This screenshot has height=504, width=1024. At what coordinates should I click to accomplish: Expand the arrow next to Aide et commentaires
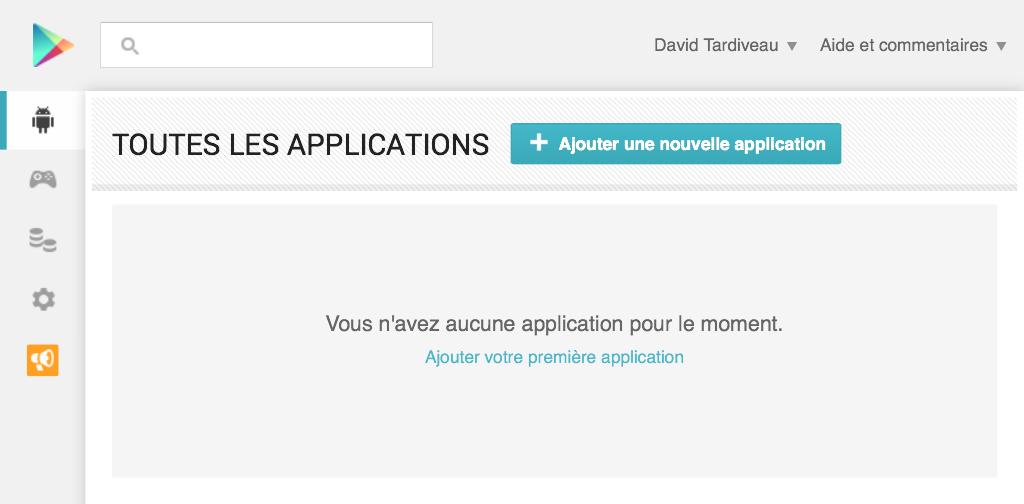1001,46
